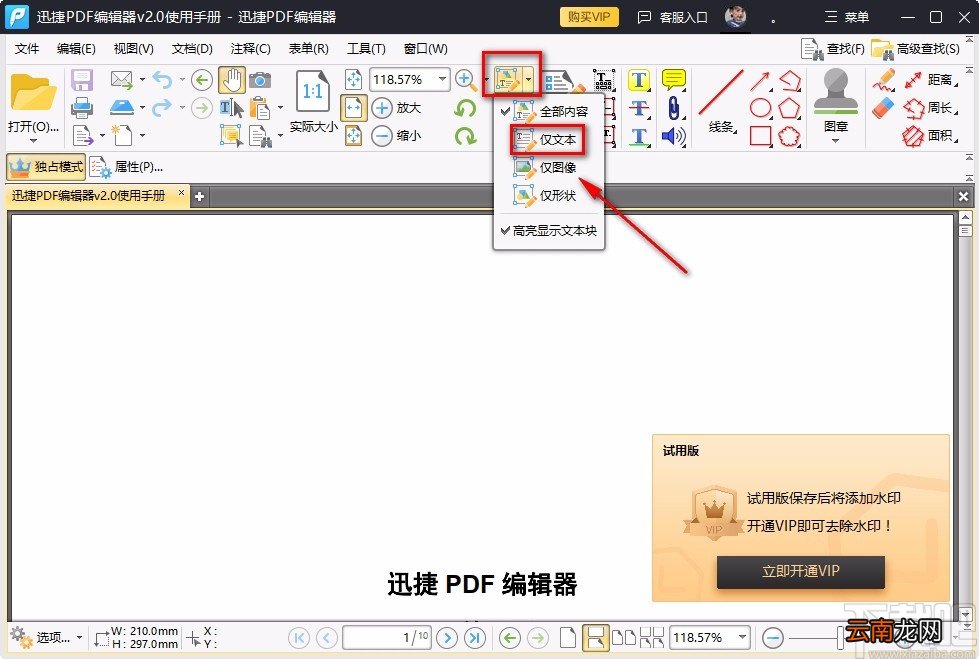This screenshot has width=979, height=659.
Task: Click the 立即开通VIP button
Action: coord(800,571)
